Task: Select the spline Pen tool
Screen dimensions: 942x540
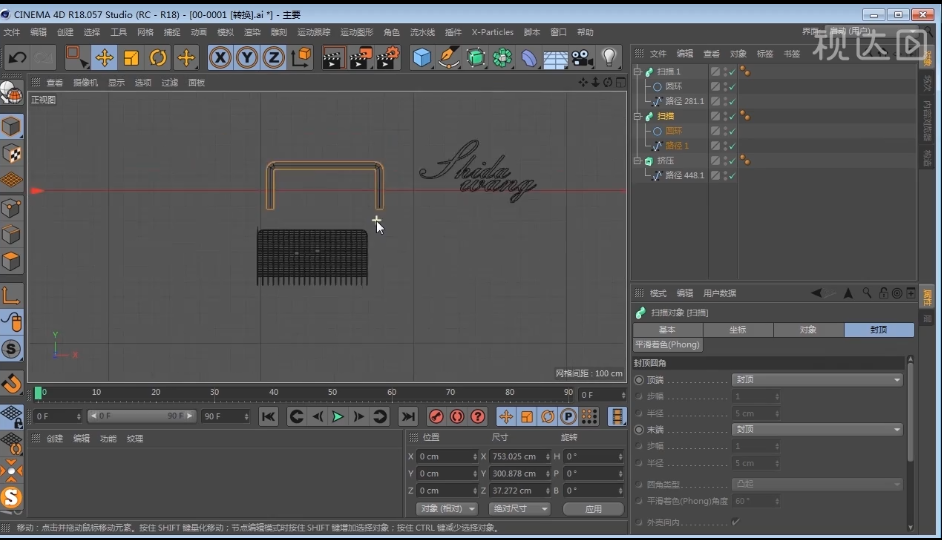Action: pyautogui.click(x=449, y=58)
